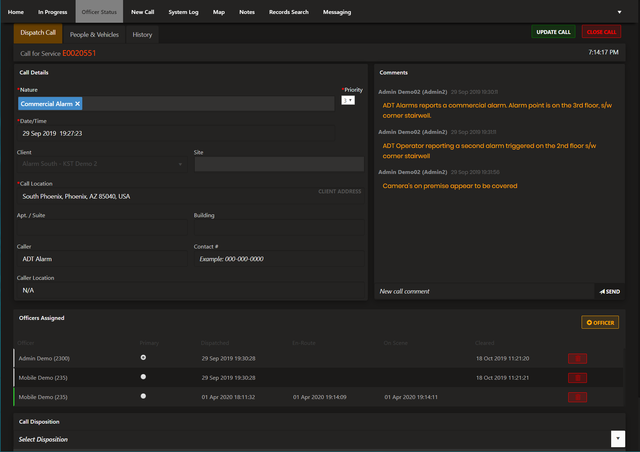640x452 pixels.
Task: Click the Send comment button
Action: tap(609, 291)
